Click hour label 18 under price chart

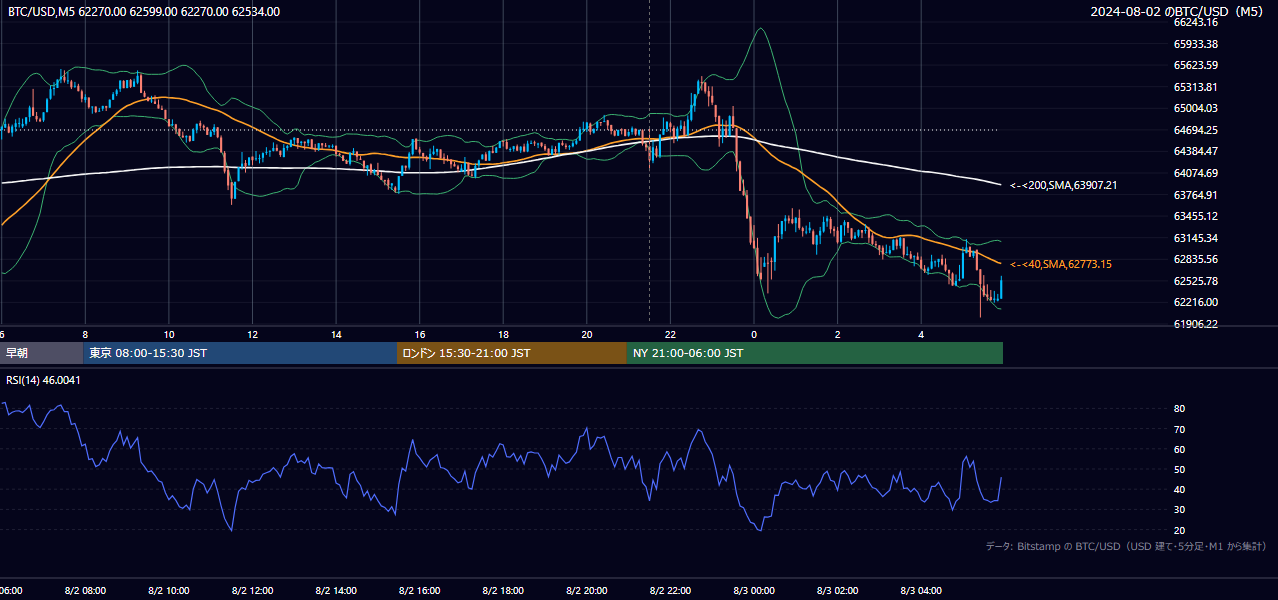click(503, 335)
